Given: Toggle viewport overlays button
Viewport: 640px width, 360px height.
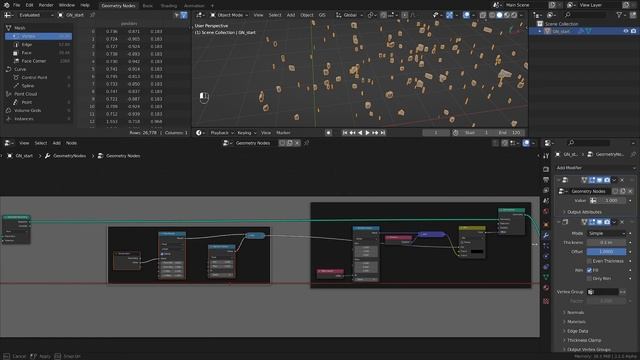Looking at the screenshot, I should coord(466,15).
